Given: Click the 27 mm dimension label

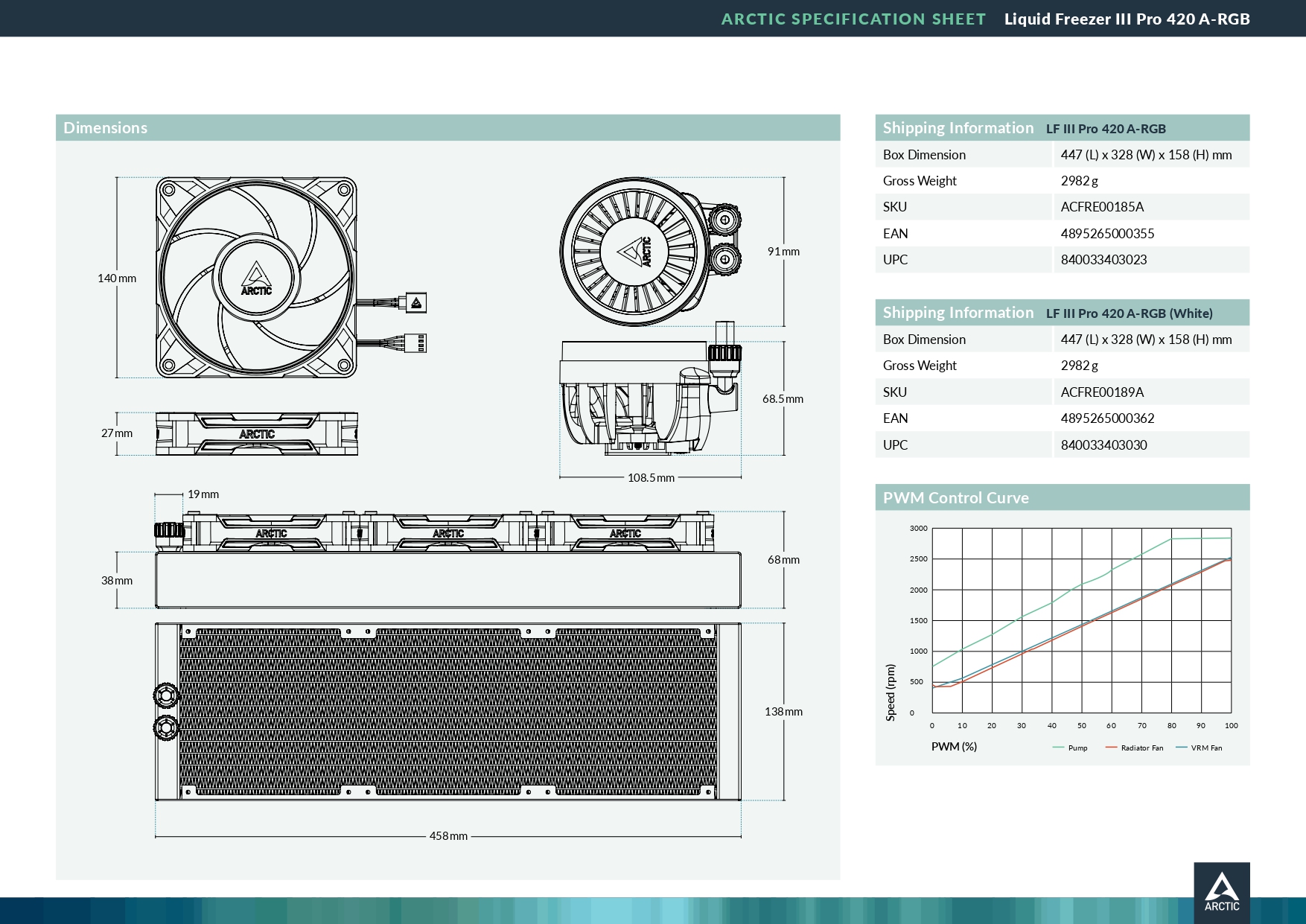Looking at the screenshot, I should (x=117, y=433).
